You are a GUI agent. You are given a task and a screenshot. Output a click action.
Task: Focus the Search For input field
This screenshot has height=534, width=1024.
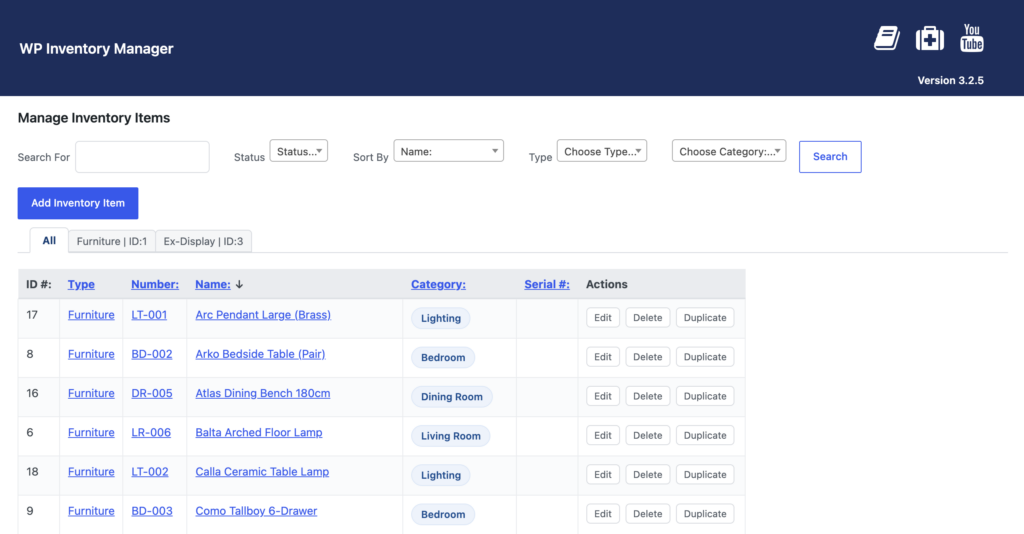[x=142, y=157]
